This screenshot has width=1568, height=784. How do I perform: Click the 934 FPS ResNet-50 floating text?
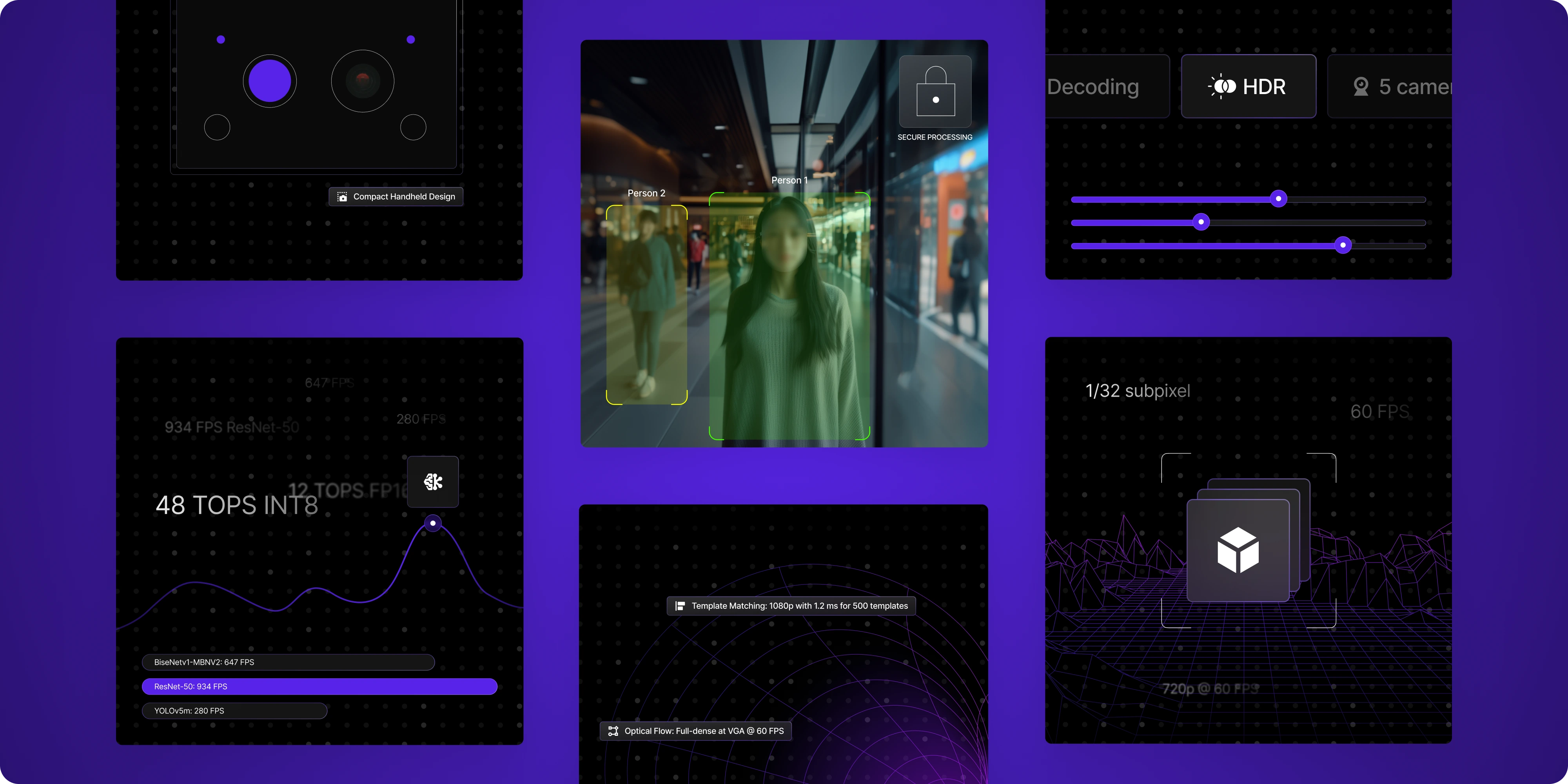tap(232, 427)
